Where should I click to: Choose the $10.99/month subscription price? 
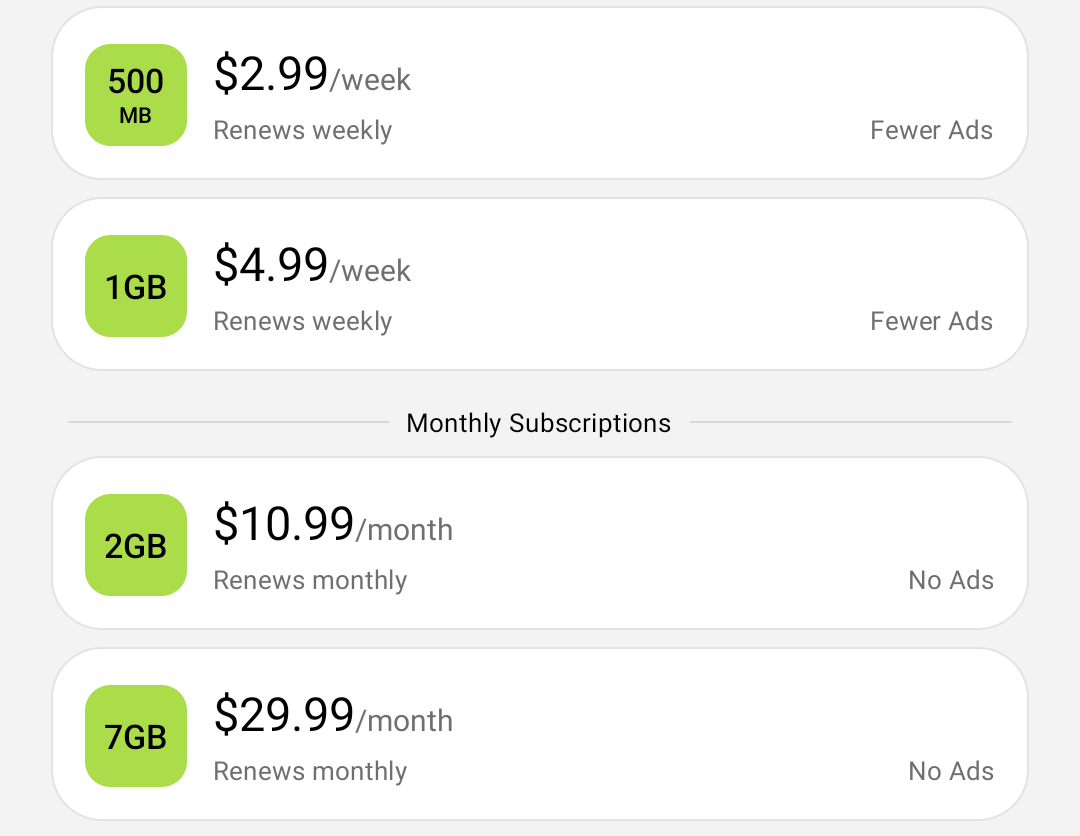[x=333, y=524]
